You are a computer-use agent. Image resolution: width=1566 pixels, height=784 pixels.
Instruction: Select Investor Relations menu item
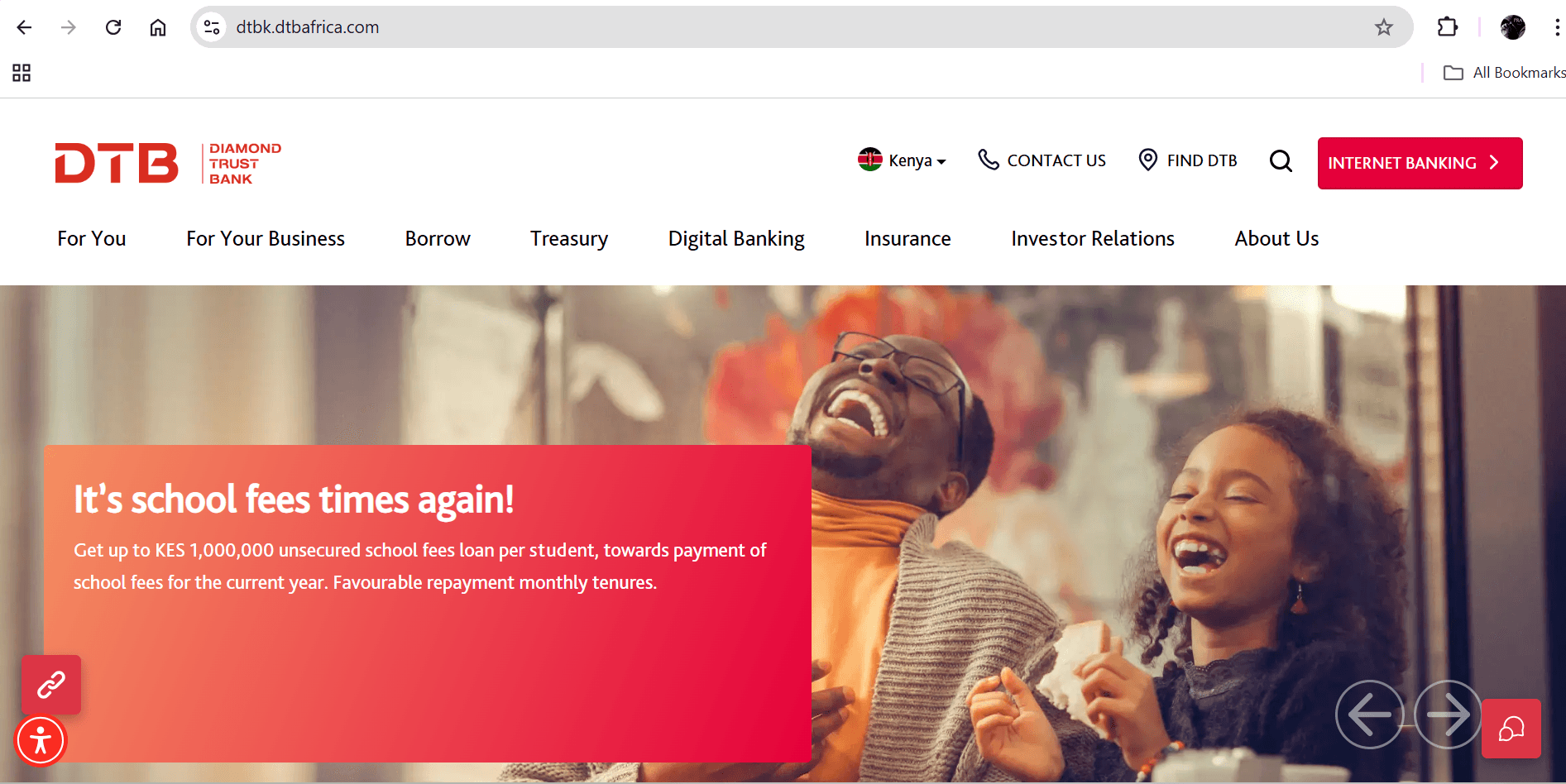tap(1093, 239)
